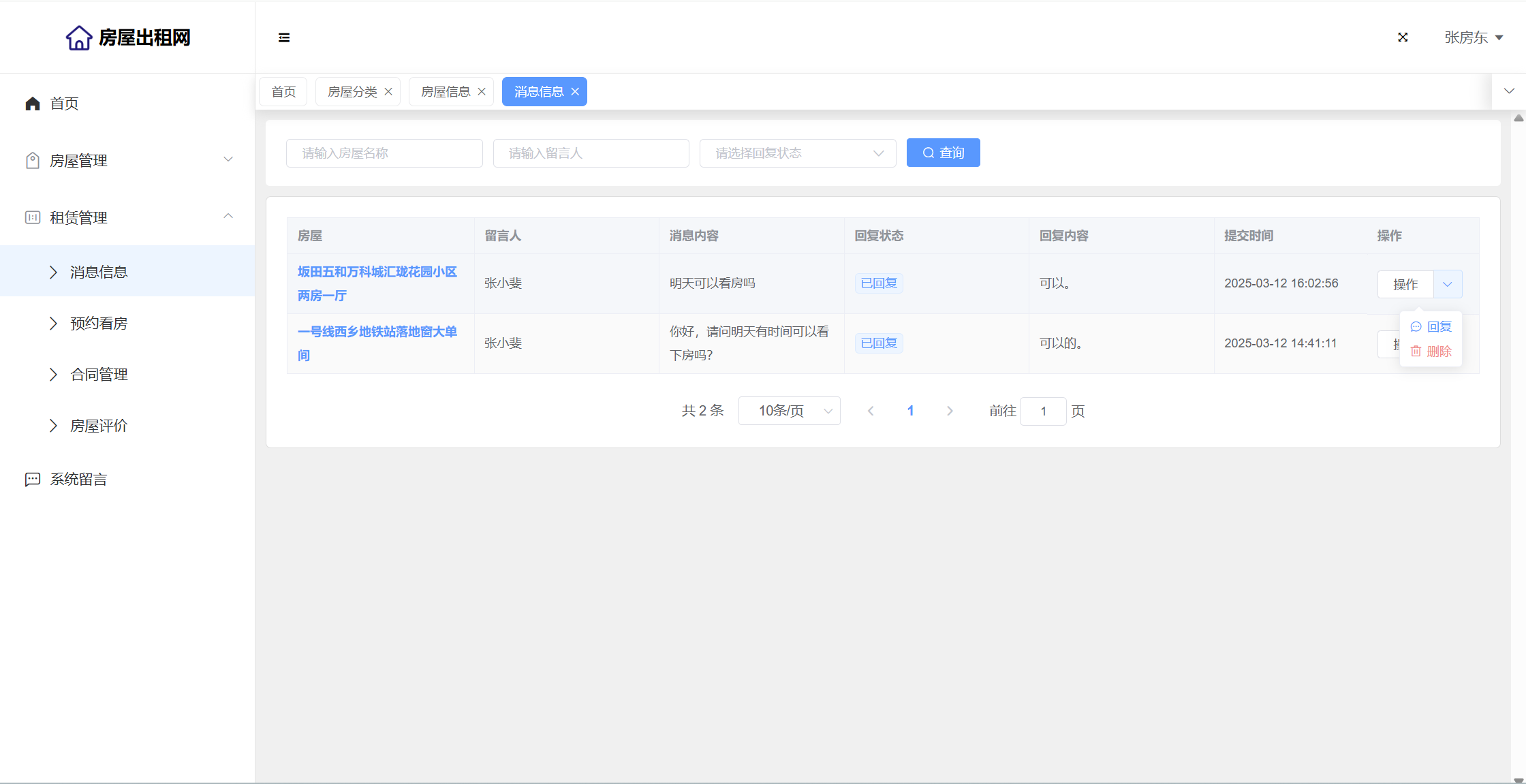Screen dimensions: 1526x784
Task: Focus the house name input field
Action: coord(384,153)
